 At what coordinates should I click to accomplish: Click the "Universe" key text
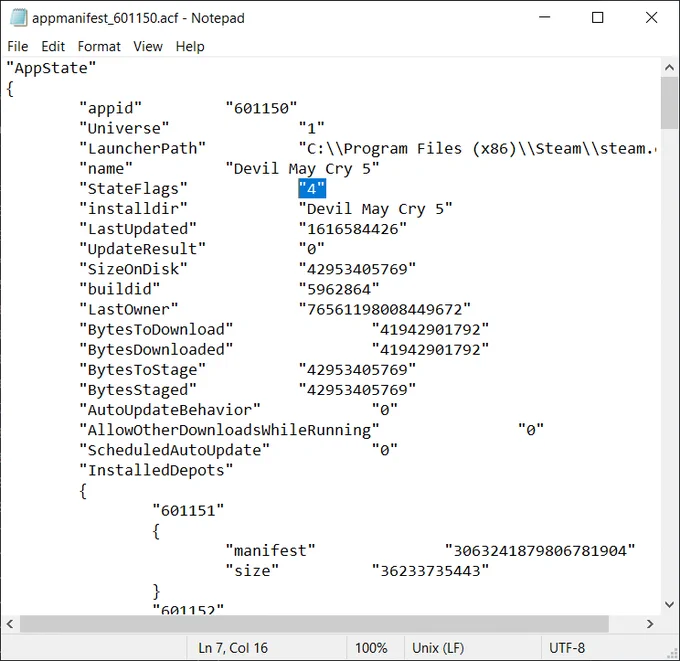[124, 128]
